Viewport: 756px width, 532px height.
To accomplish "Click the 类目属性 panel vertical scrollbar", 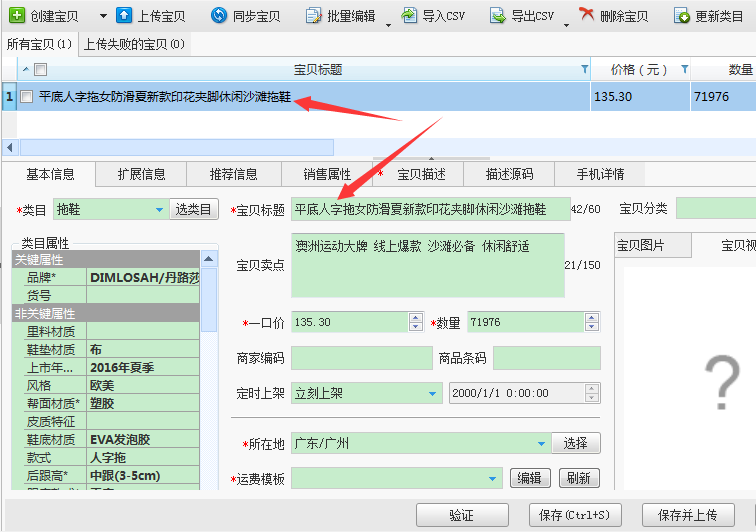I will 209,300.
